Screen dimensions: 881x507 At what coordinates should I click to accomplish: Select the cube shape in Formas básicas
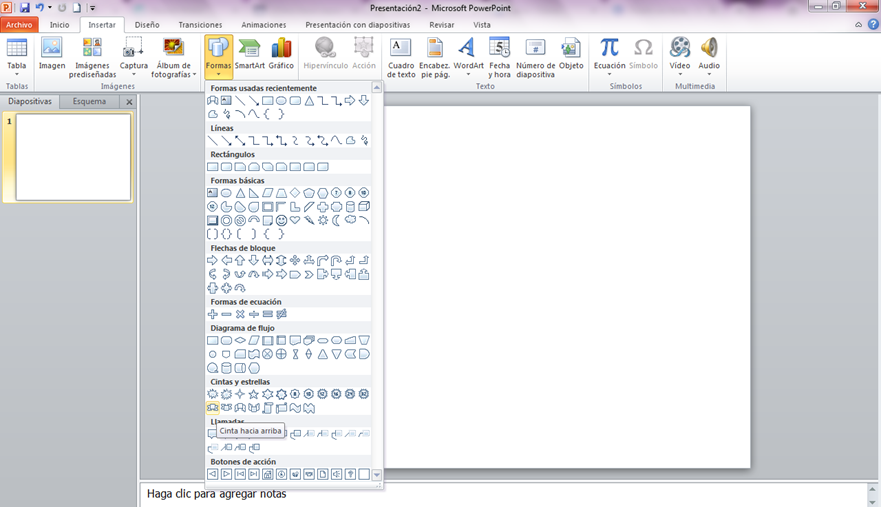pyautogui.click(x=364, y=206)
